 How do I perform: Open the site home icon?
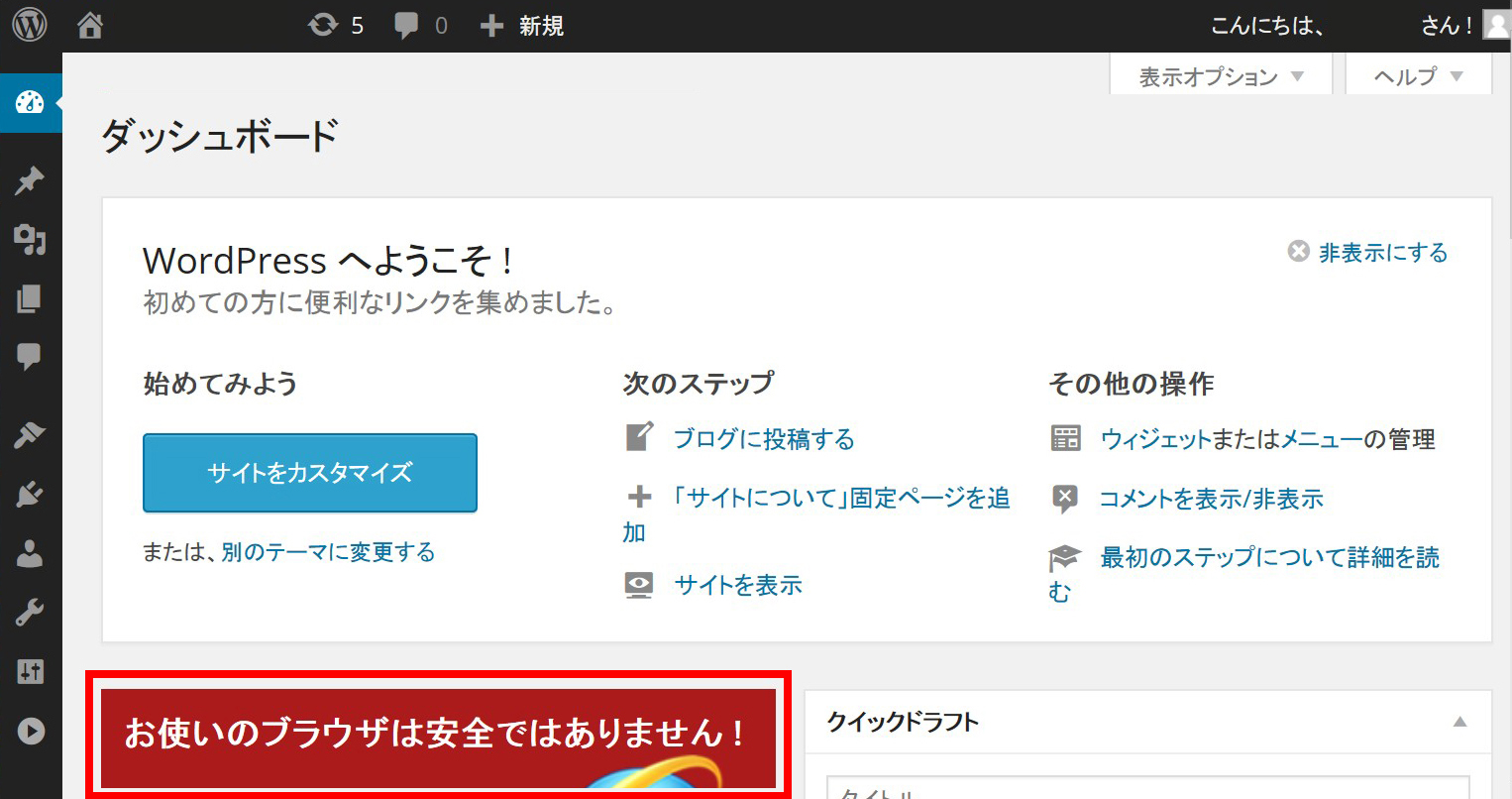pos(90,25)
